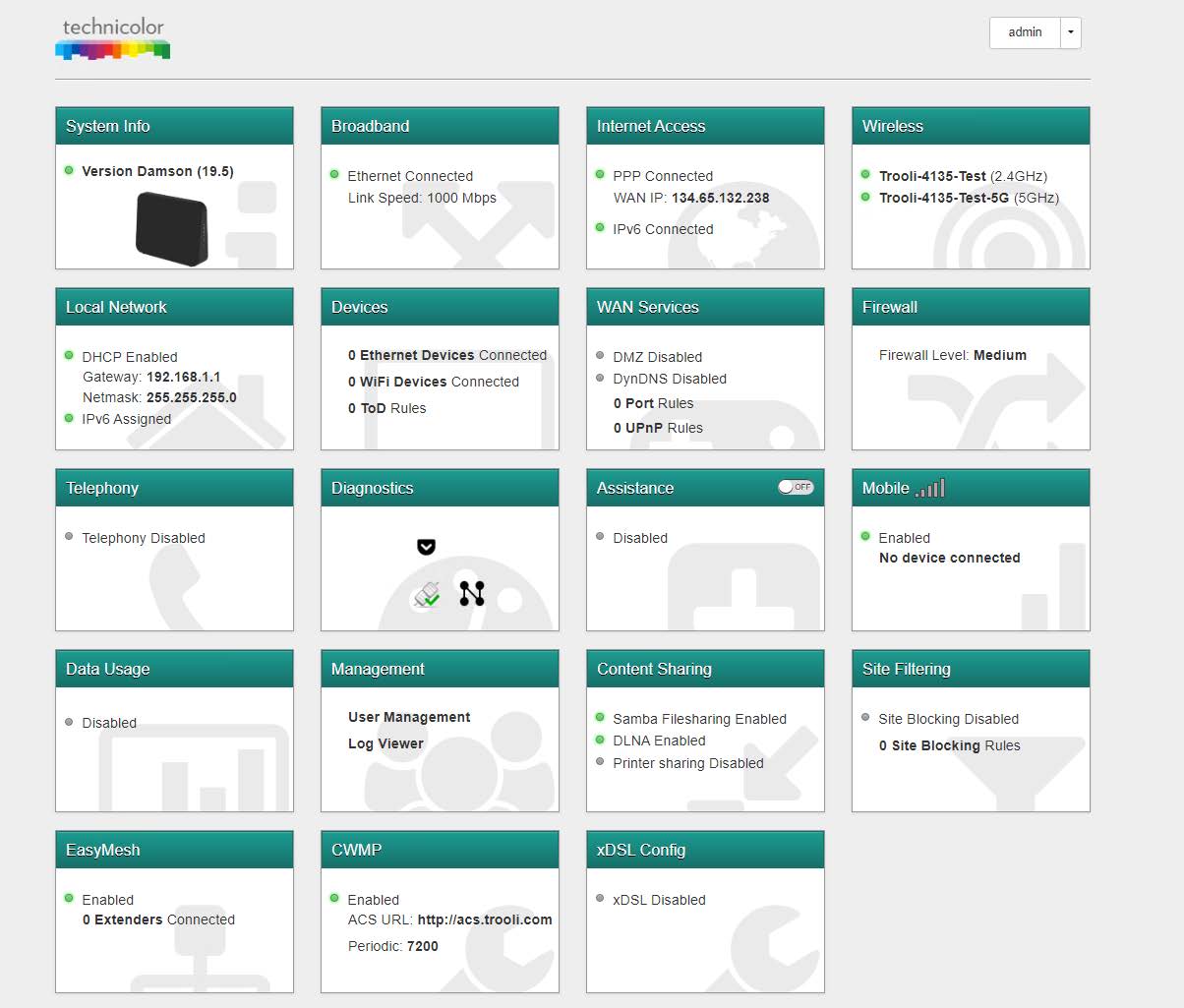Click the cable check icon in Diagnostics
Screen dimensions: 1184x1008
coord(428,594)
